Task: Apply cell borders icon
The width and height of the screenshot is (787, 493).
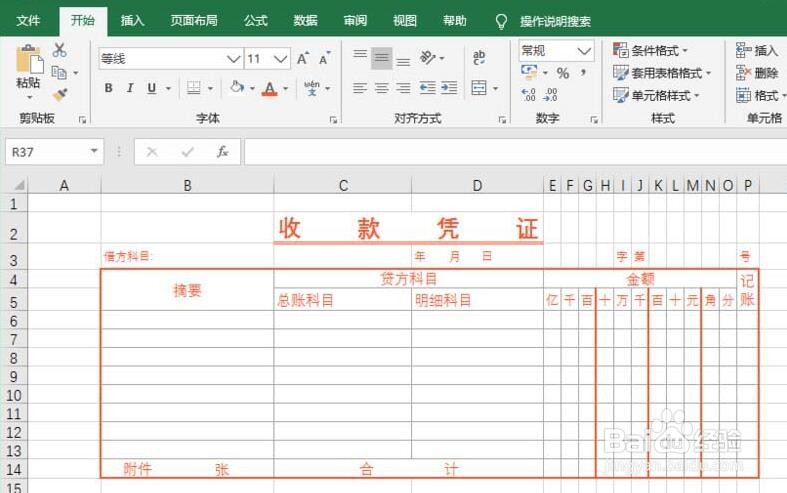Action: [x=194, y=88]
